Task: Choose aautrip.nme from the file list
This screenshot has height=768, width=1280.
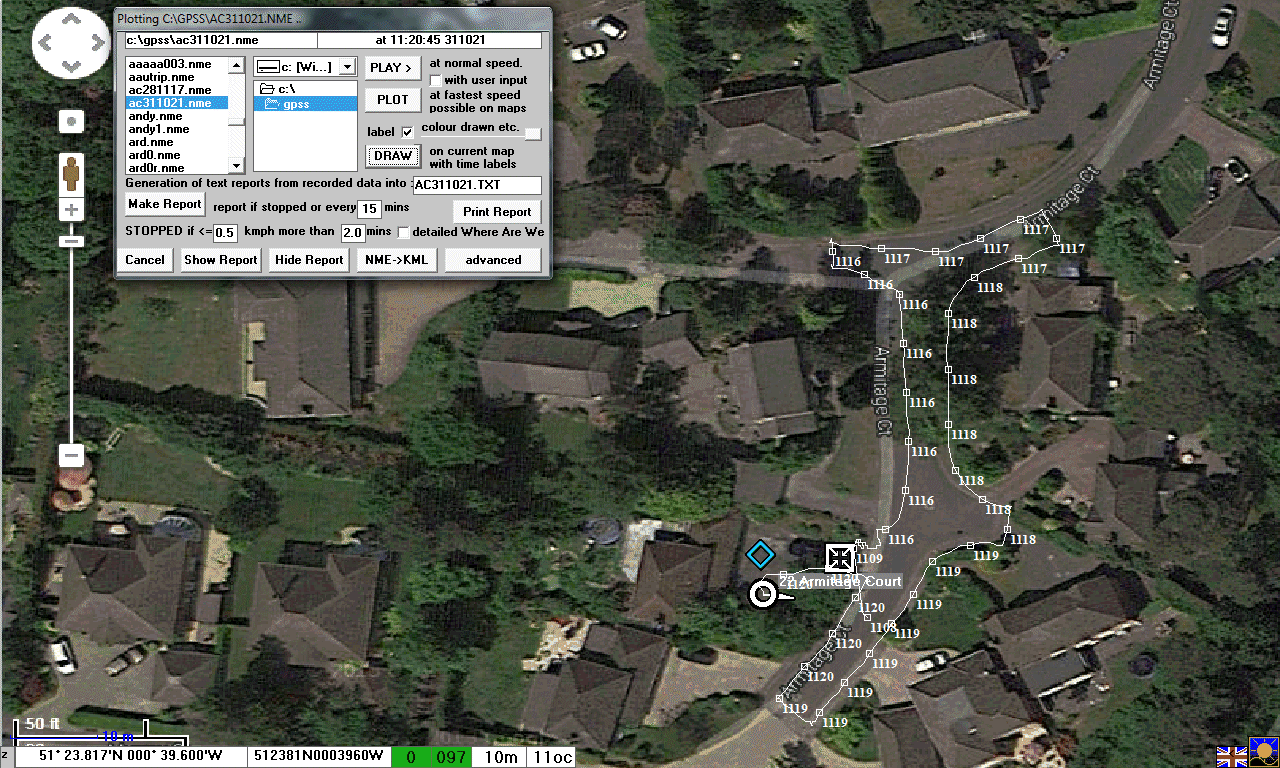Action: pos(161,77)
